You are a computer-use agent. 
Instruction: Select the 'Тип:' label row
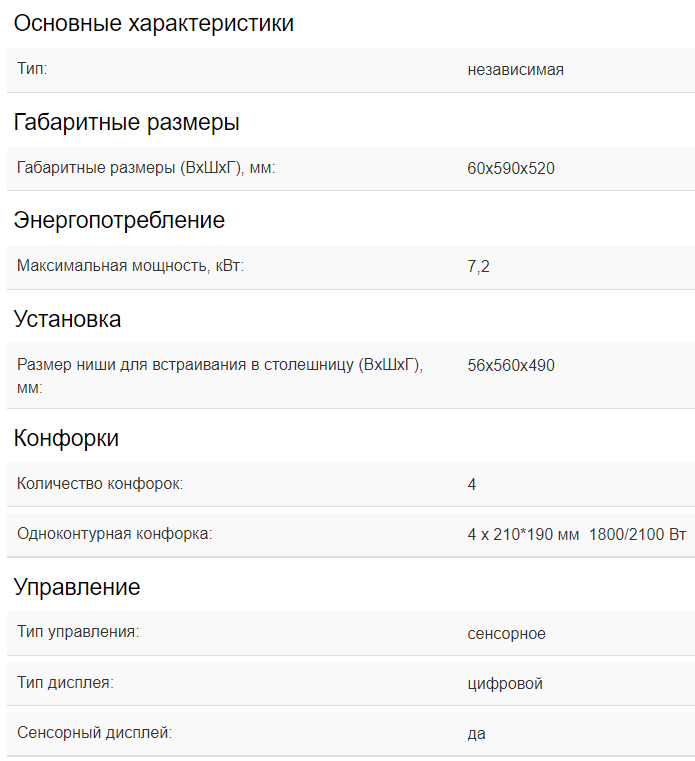351,70
